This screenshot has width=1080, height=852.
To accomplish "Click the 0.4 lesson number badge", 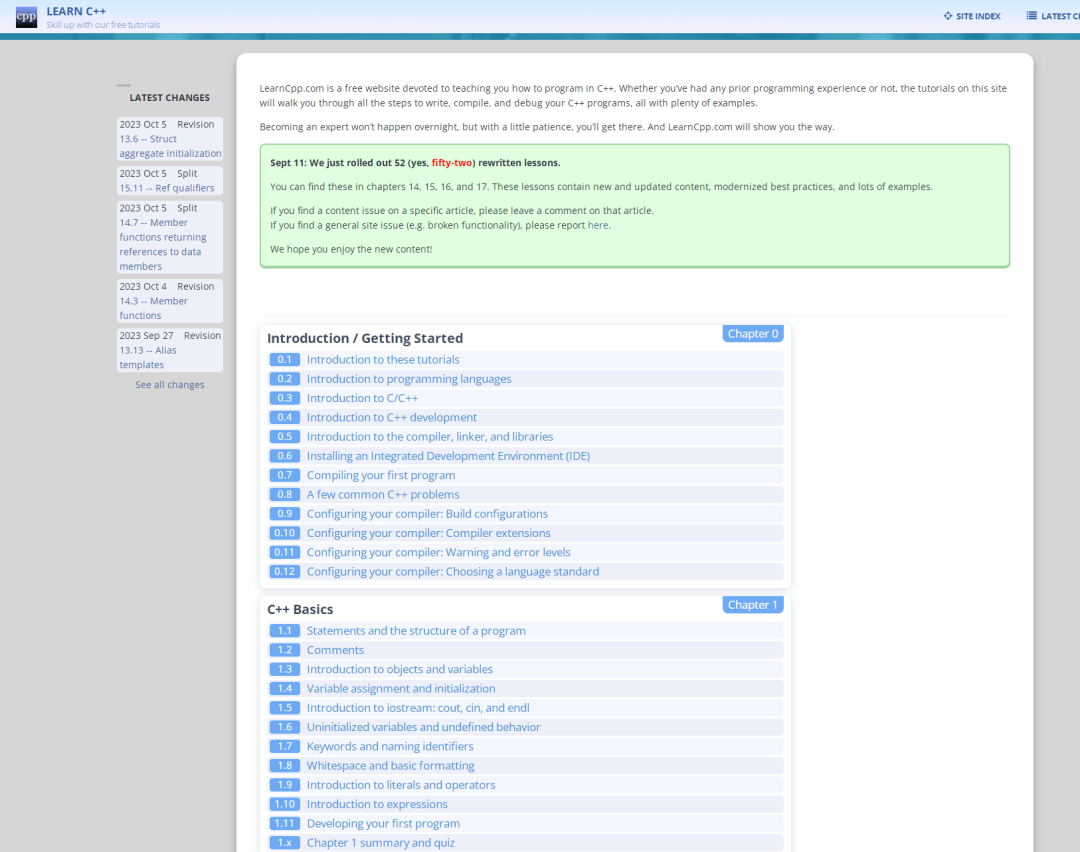I will coord(284,417).
